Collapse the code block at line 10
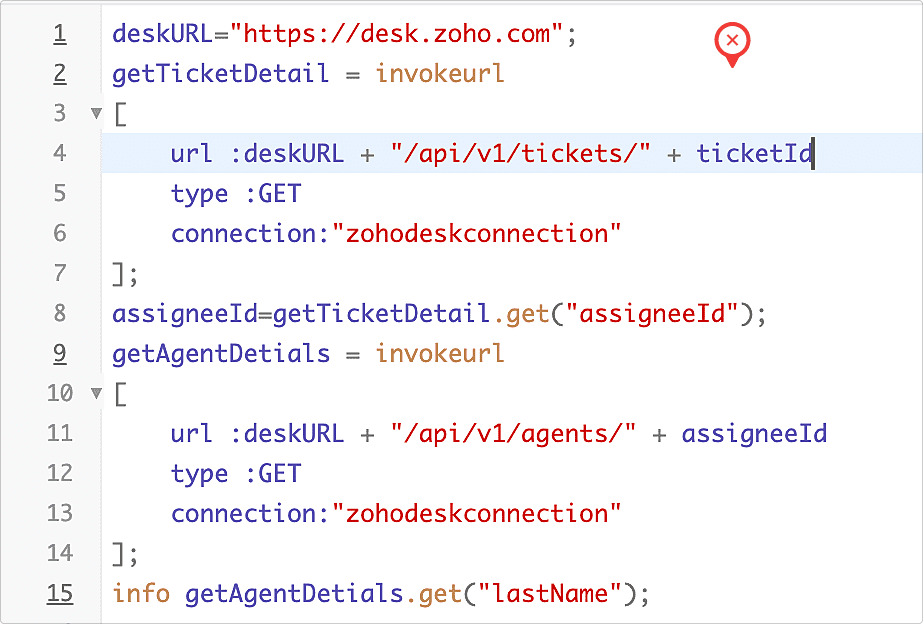Image resolution: width=923 pixels, height=624 pixels. tap(97, 393)
